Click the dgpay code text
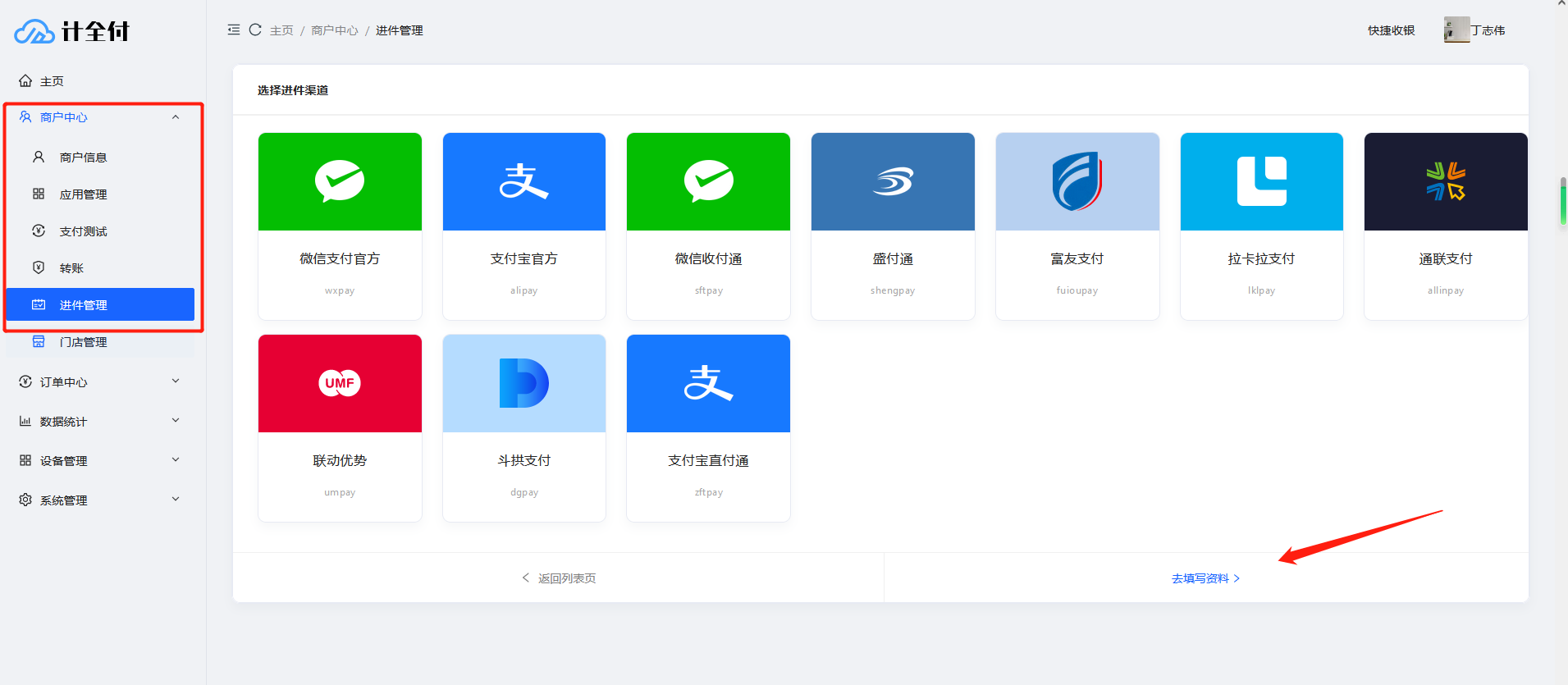This screenshot has width=1568, height=685. (524, 492)
